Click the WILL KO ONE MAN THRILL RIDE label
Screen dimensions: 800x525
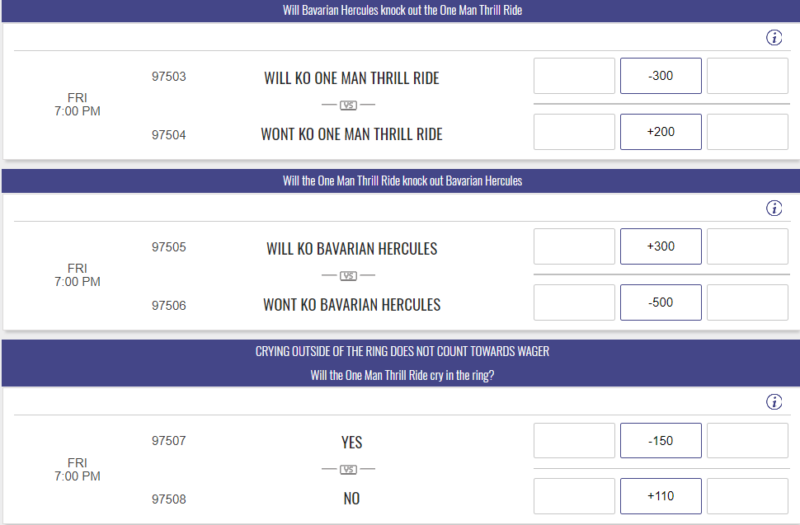(352, 78)
